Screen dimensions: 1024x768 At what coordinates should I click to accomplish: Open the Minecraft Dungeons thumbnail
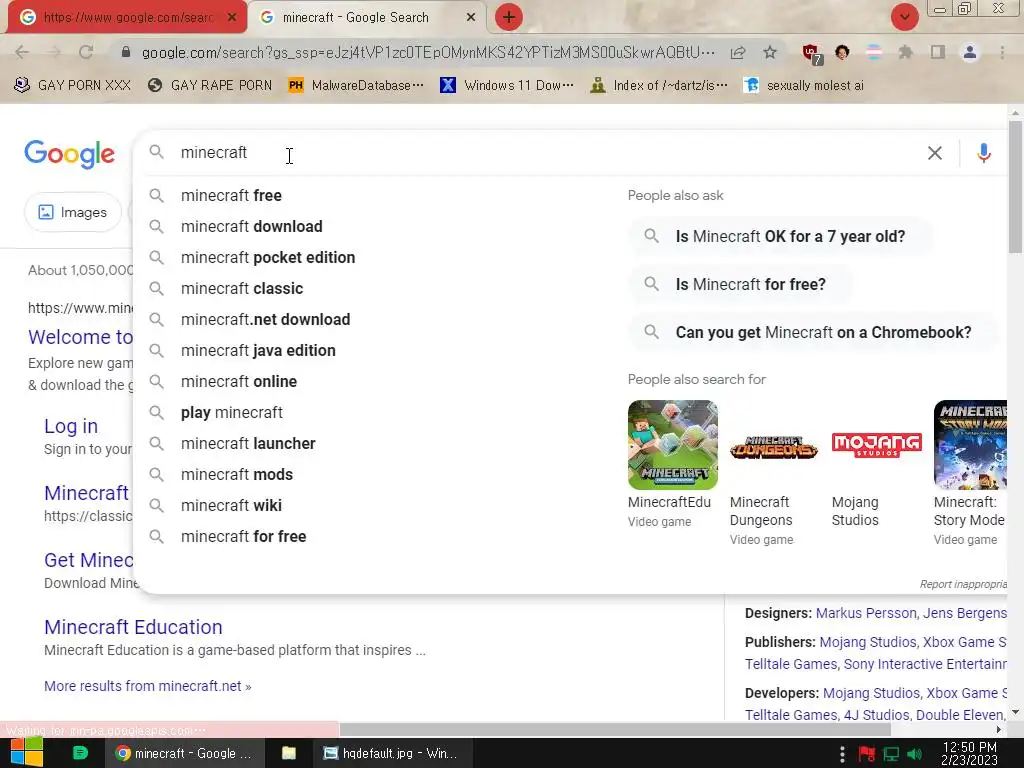click(x=774, y=448)
